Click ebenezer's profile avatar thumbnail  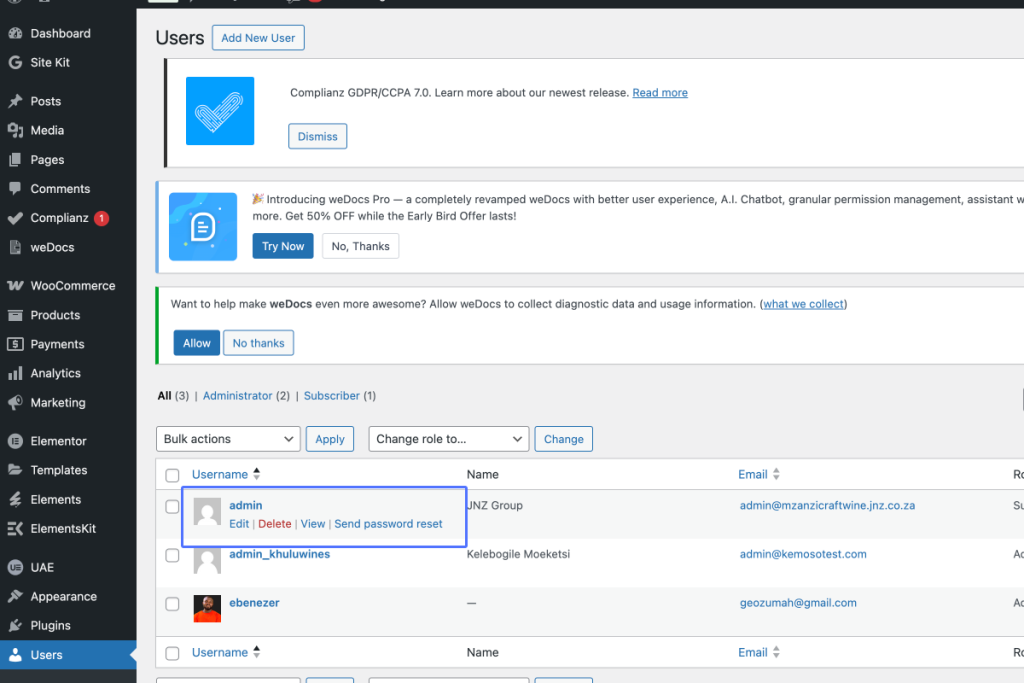[208, 609]
